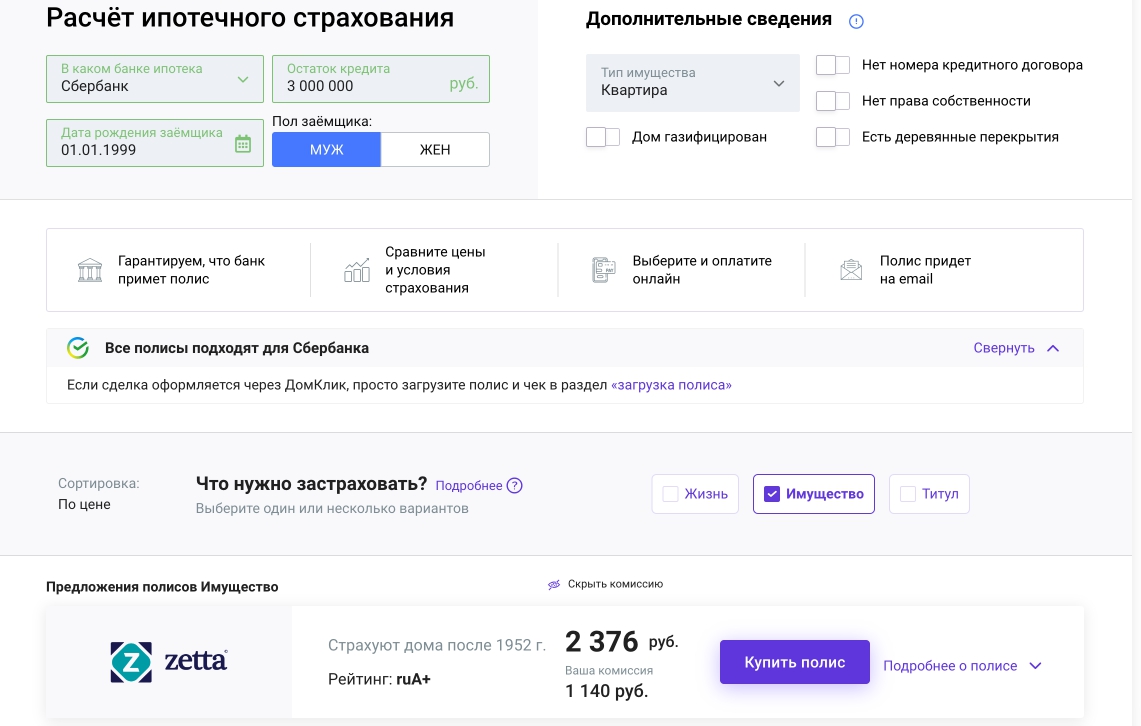Click the crossed-eye icon near Скрыть комиссию
Screen dimensions: 1141x726
click(x=554, y=584)
